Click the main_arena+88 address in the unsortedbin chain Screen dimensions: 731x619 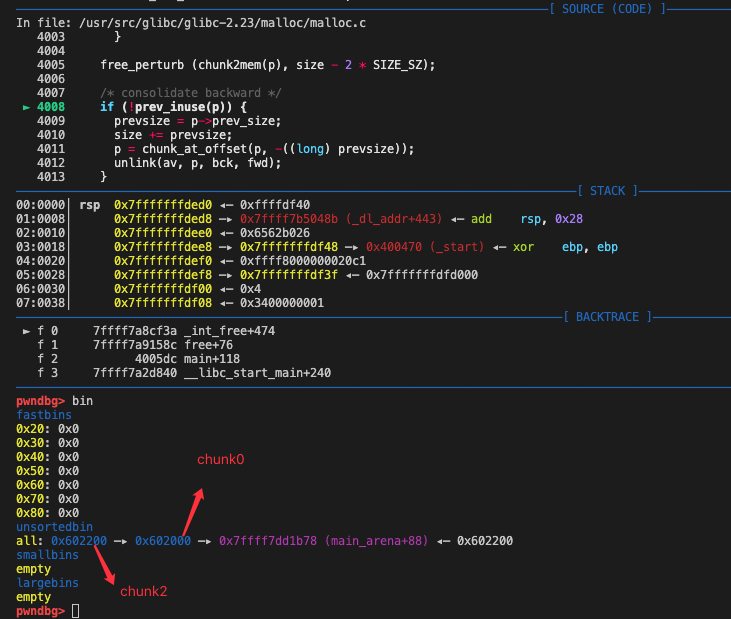click(x=323, y=540)
